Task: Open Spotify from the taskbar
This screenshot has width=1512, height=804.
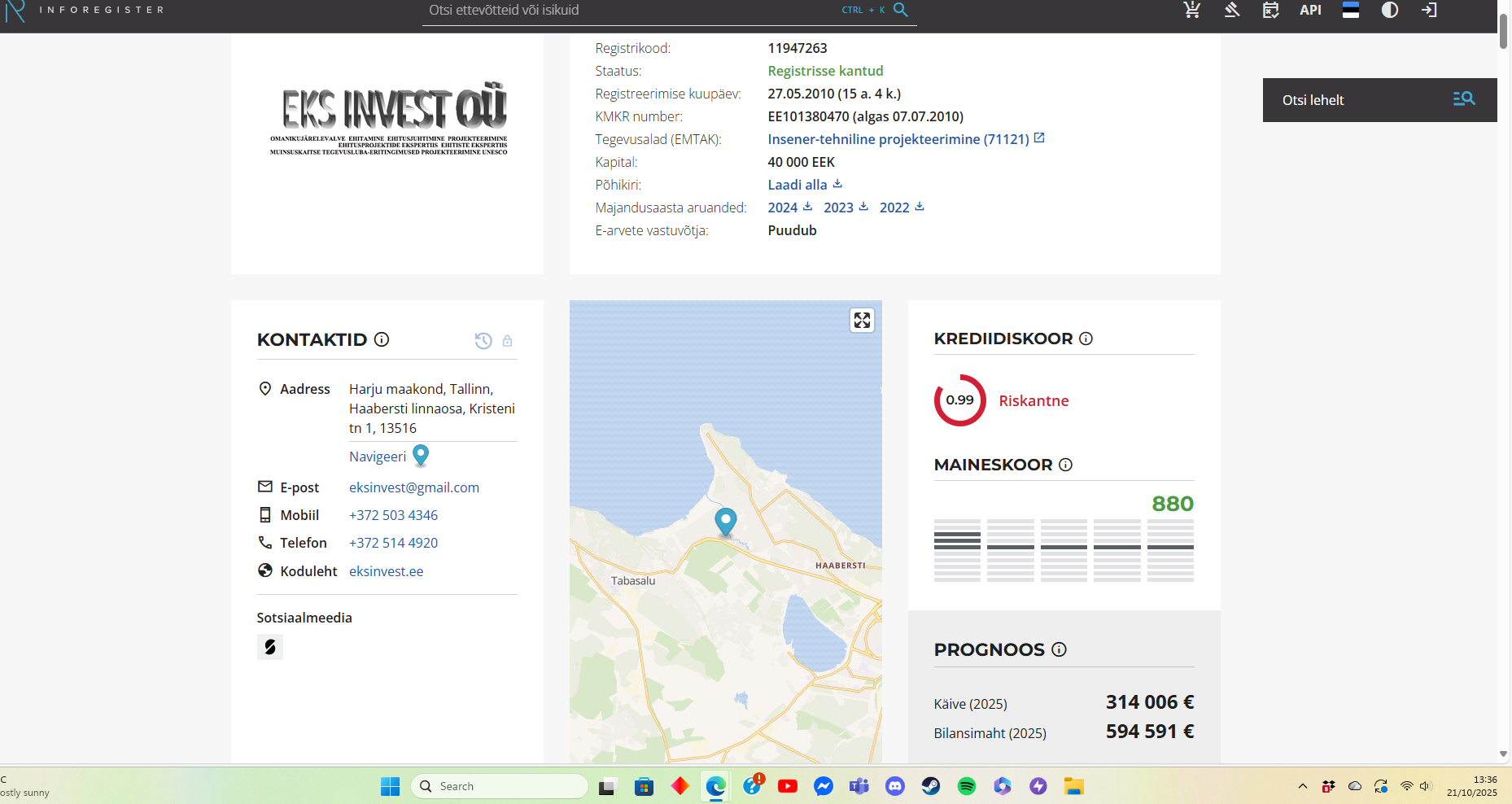Action: click(966, 786)
